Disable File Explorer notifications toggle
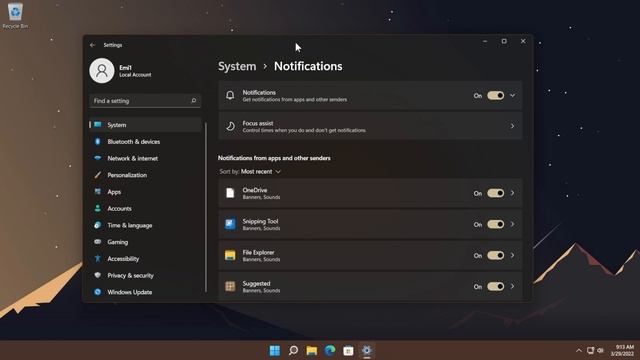The height and width of the screenshot is (360, 640). click(x=496, y=256)
